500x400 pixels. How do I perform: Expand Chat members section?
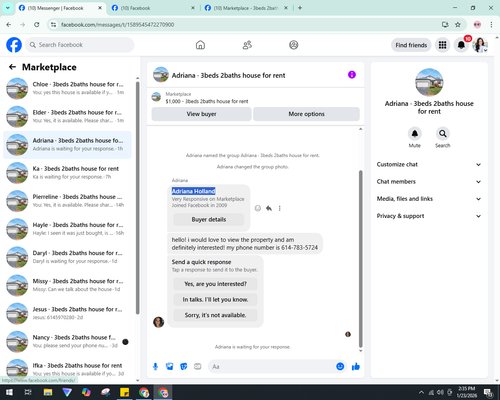click(x=429, y=182)
